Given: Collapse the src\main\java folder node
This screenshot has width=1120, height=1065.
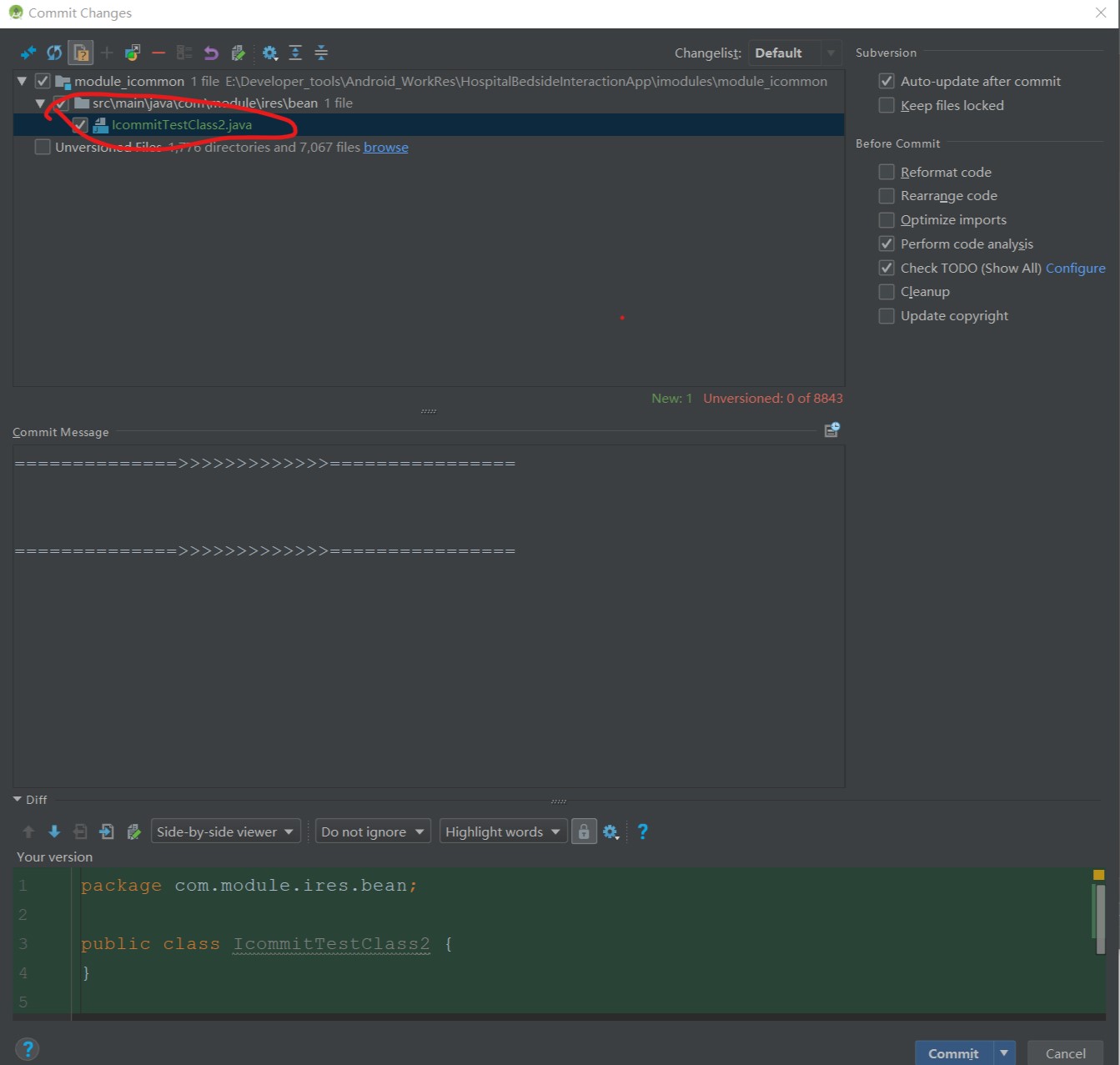Looking at the screenshot, I should tap(40, 103).
